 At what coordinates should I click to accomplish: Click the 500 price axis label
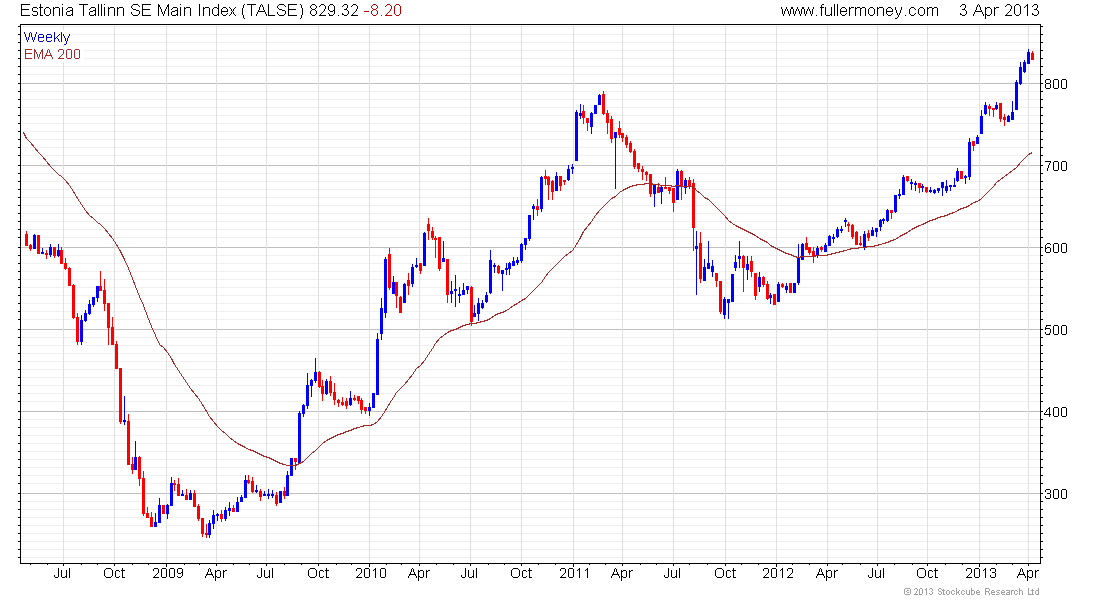pyautogui.click(x=1056, y=330)
